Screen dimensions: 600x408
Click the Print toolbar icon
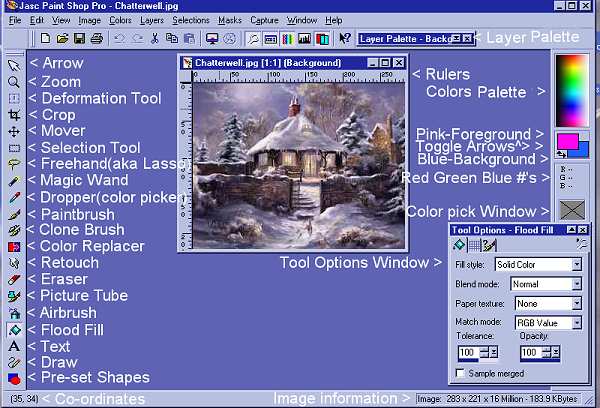tap(97, 38)
